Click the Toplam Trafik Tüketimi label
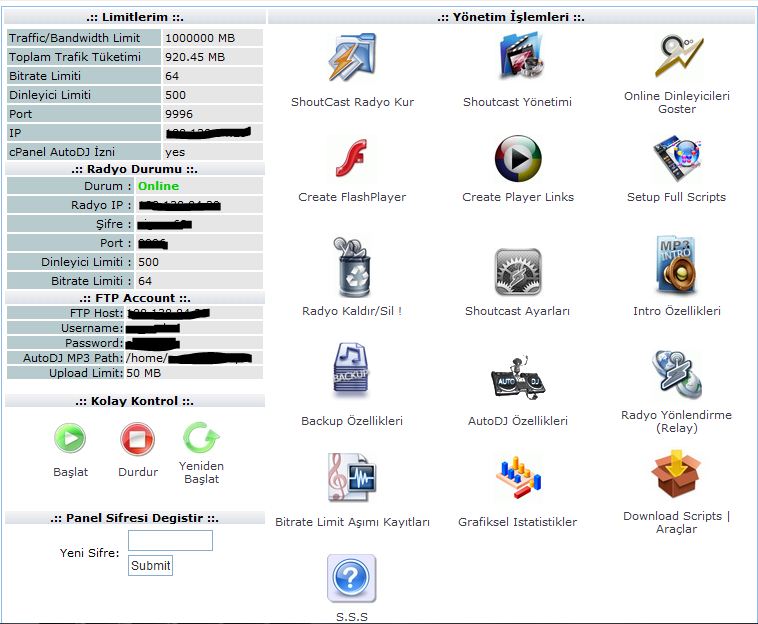This screenshot has height=624, width=758. coord(75,57)
